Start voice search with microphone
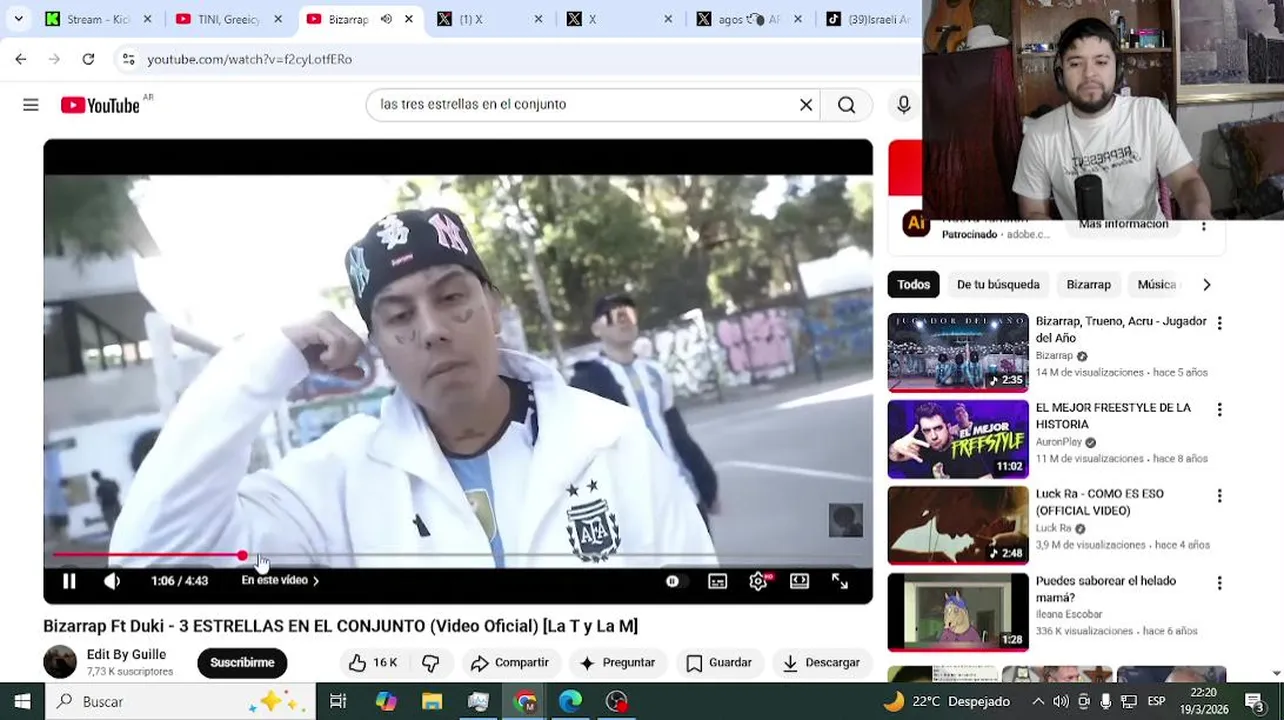The height and width of the screenshot is (720, 1284). [x=904, y=105]
